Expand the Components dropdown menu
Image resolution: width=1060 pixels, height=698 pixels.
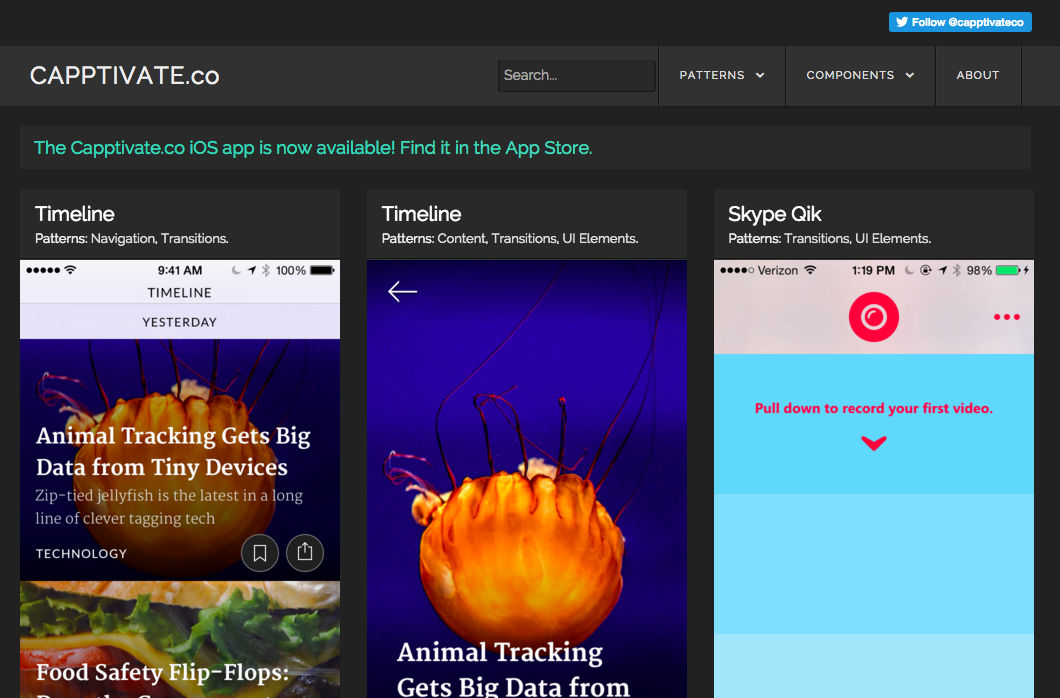pyautogui.click(x=860, y=75)
